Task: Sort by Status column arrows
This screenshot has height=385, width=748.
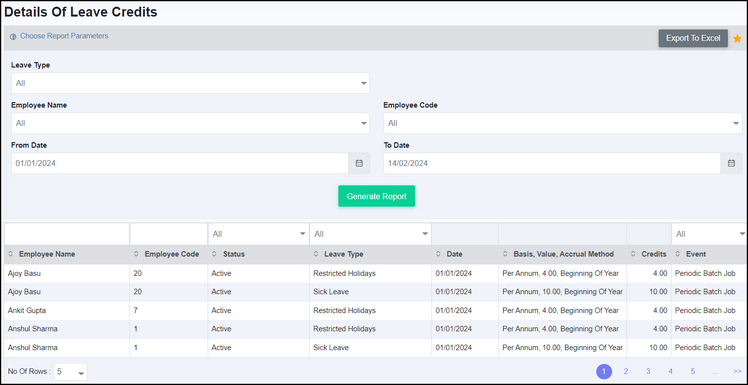Action: point(214,254)
